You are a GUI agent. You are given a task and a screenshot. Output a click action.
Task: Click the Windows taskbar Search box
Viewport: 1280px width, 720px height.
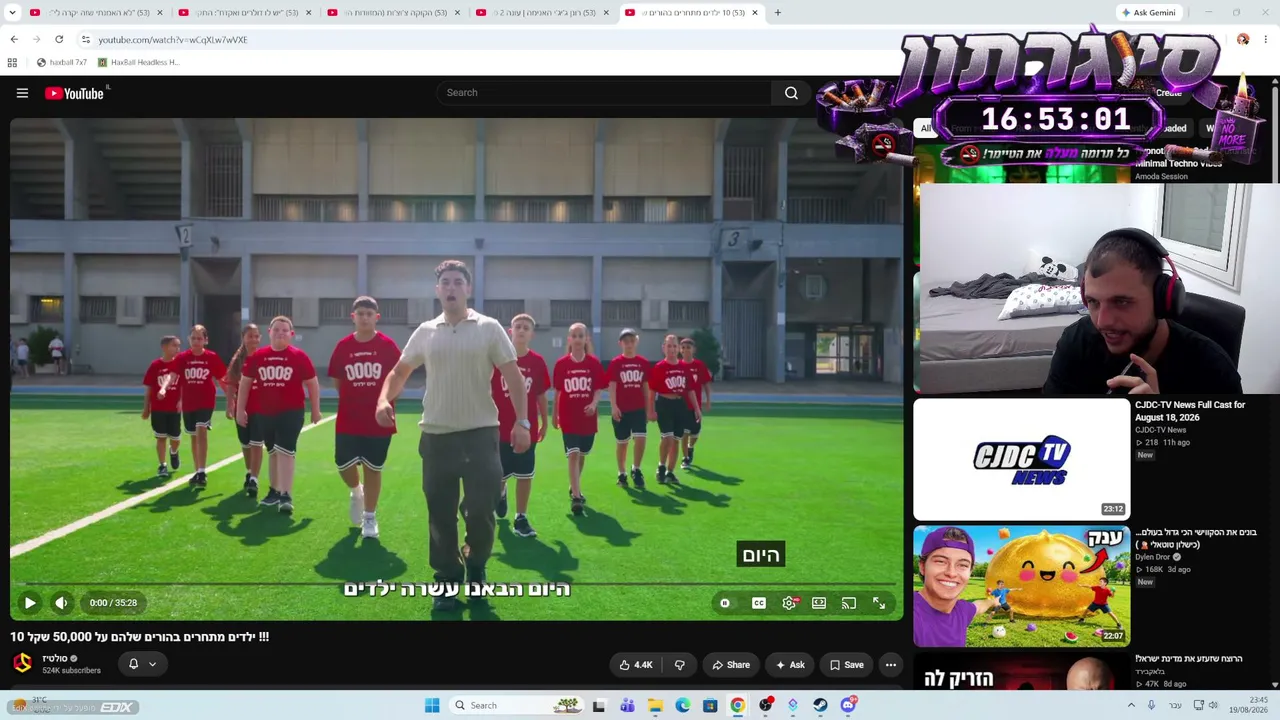[516, 705]
